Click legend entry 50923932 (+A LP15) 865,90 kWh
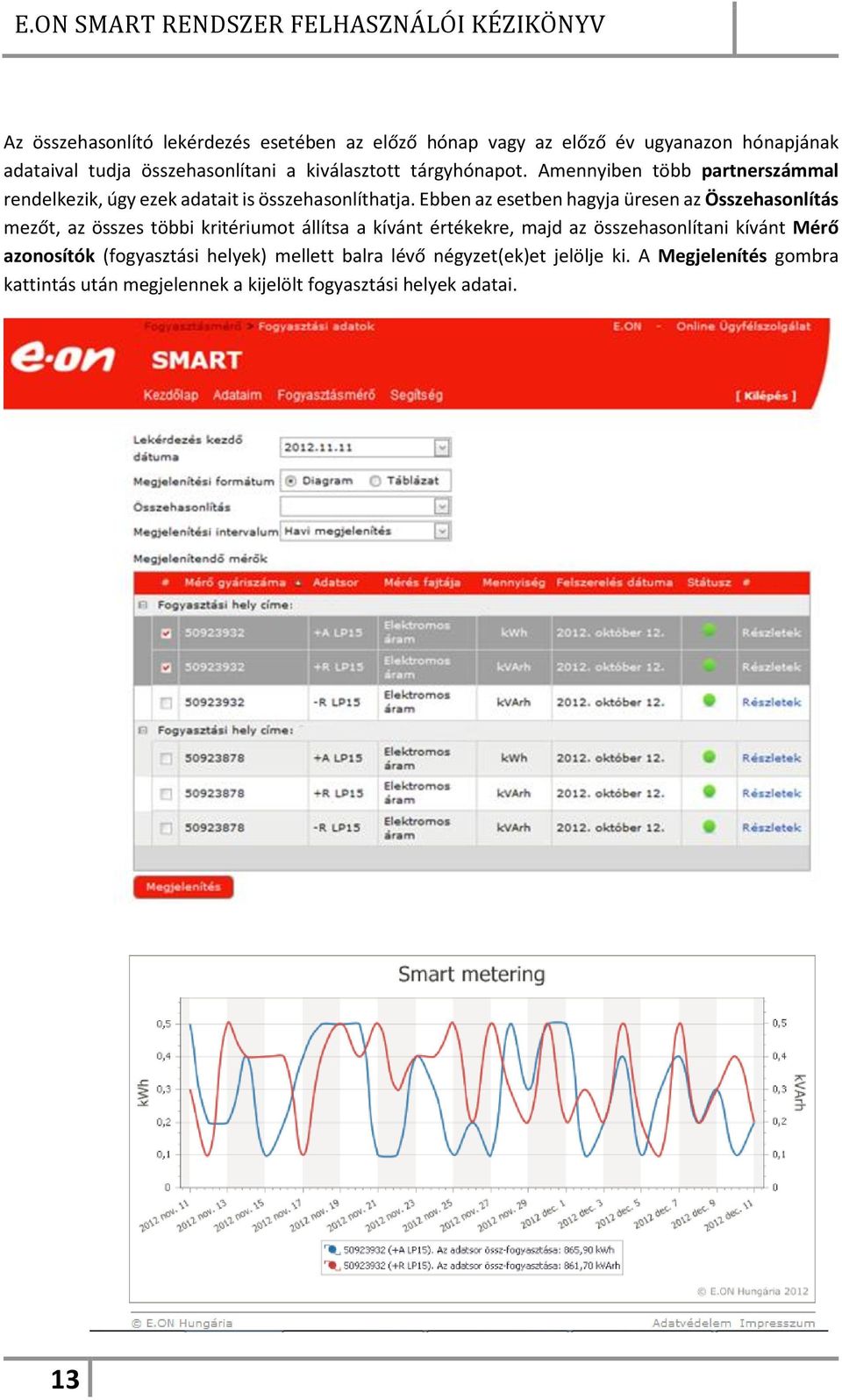 pos(479,1250)
